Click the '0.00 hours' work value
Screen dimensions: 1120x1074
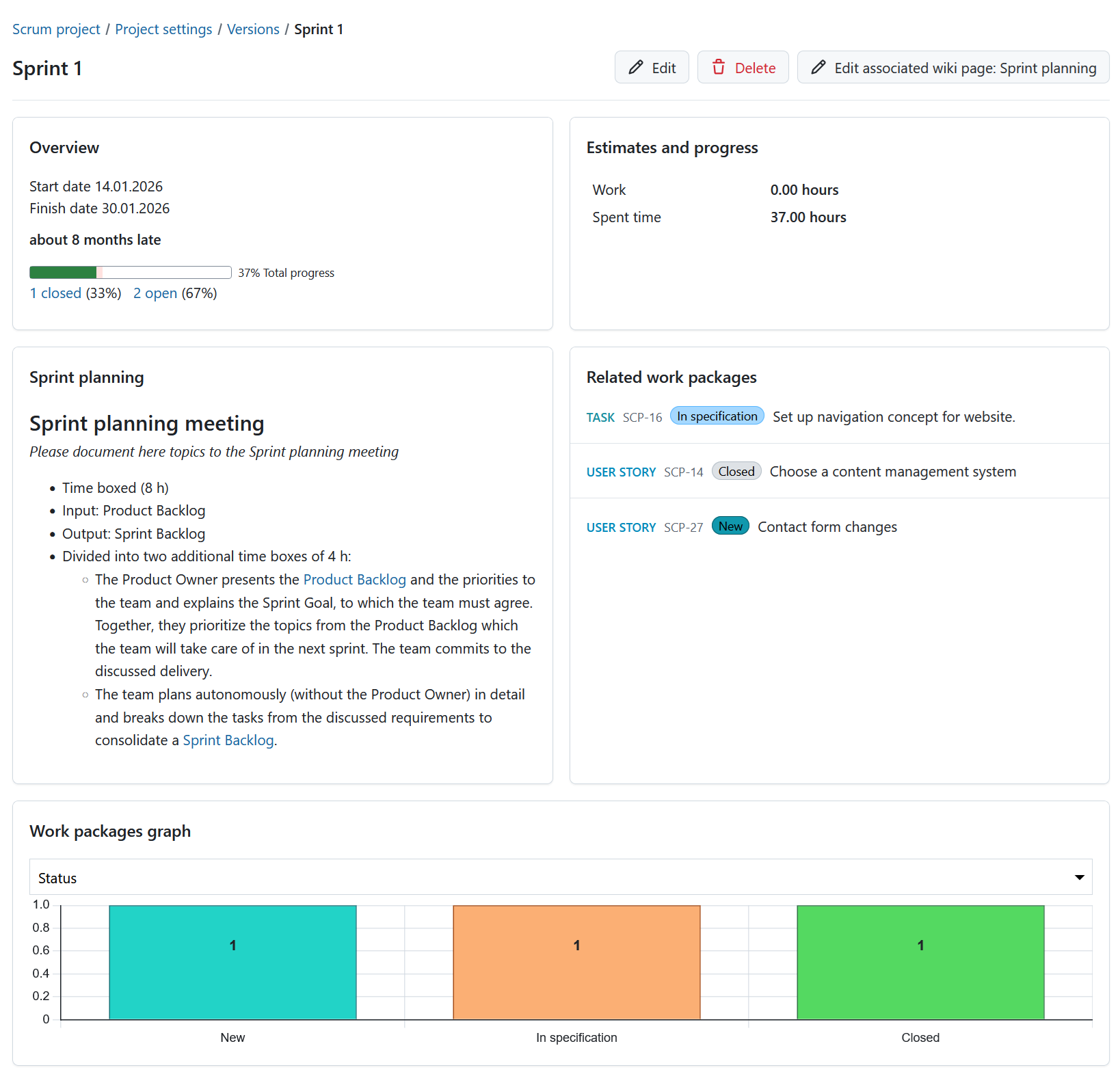coord(804,190)
